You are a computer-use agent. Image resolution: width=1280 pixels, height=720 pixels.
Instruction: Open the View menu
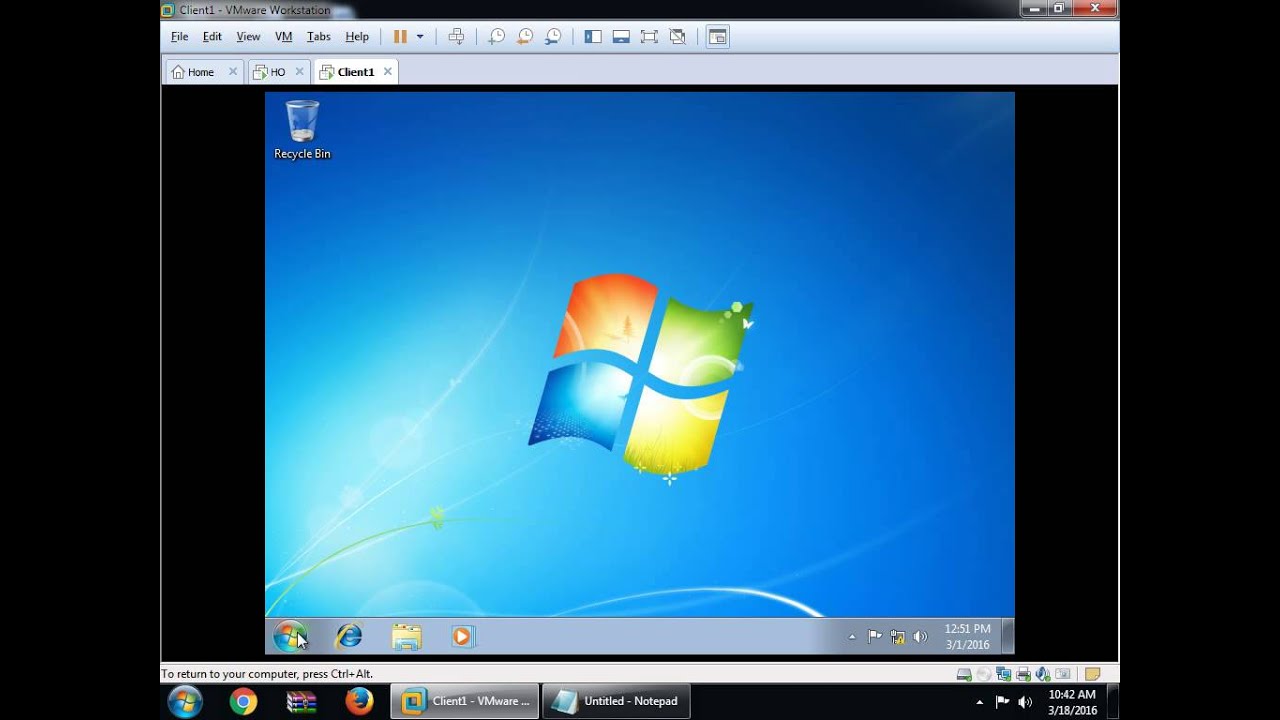[x=248, y=36]
